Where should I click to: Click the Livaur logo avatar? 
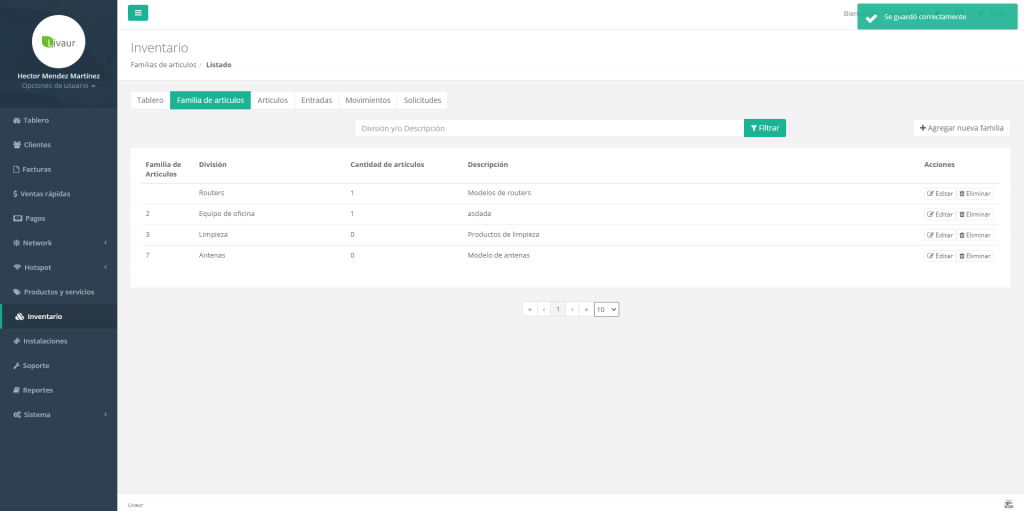tap(59, 42)
